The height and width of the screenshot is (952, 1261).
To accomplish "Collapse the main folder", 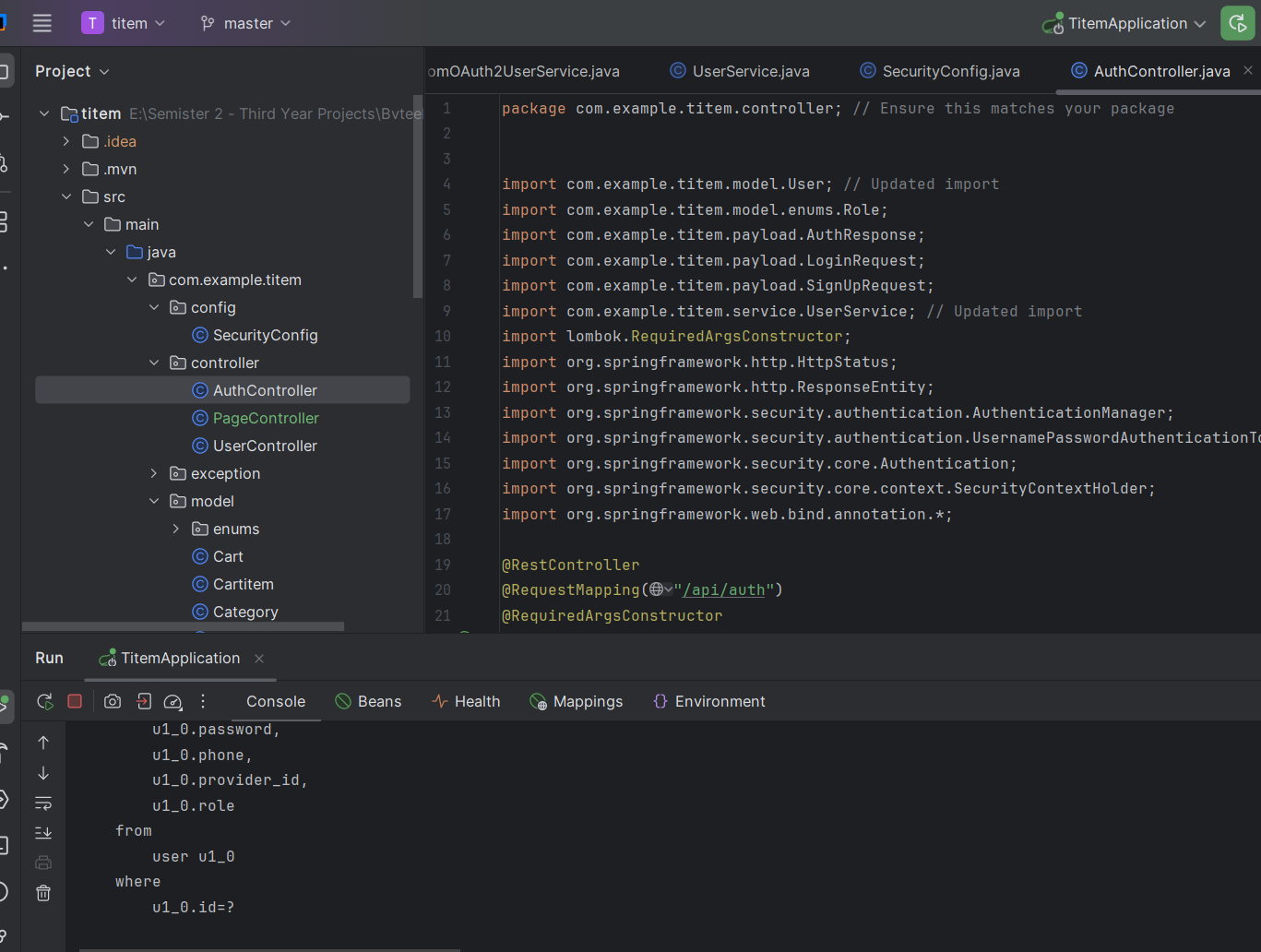I will click(x=89, y=224).
